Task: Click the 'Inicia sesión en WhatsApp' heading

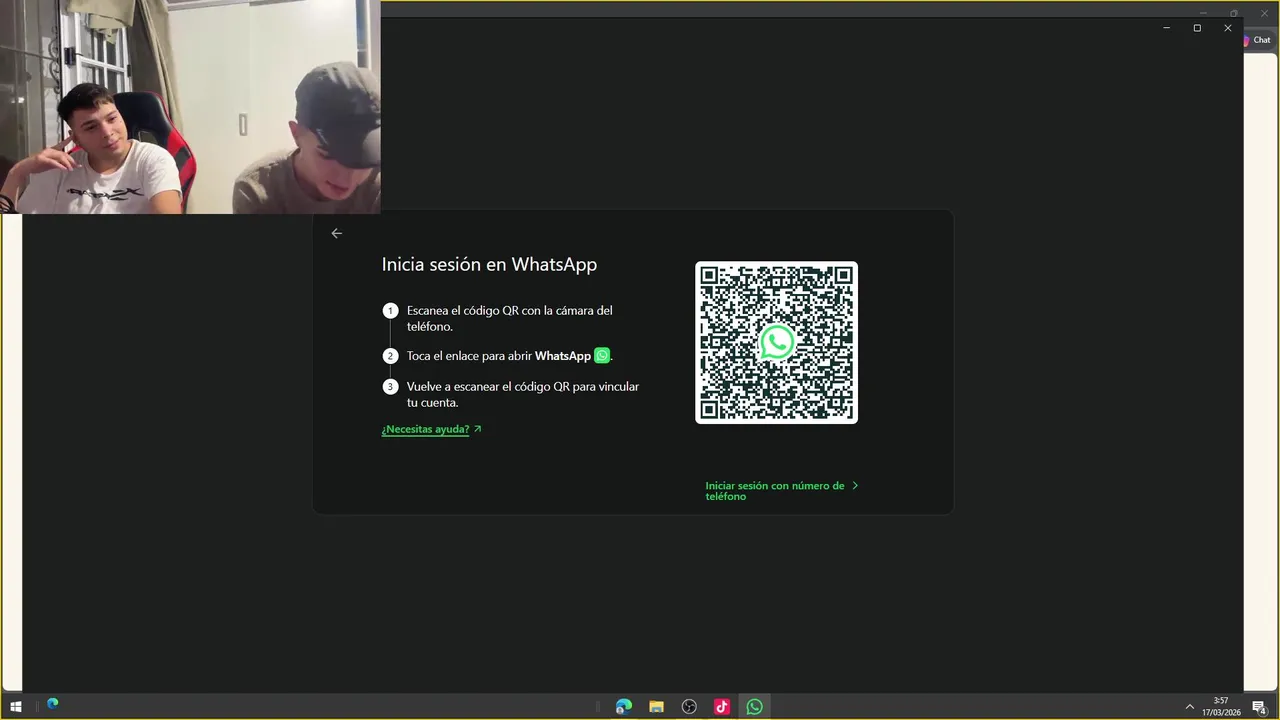Action: point(489,265)
